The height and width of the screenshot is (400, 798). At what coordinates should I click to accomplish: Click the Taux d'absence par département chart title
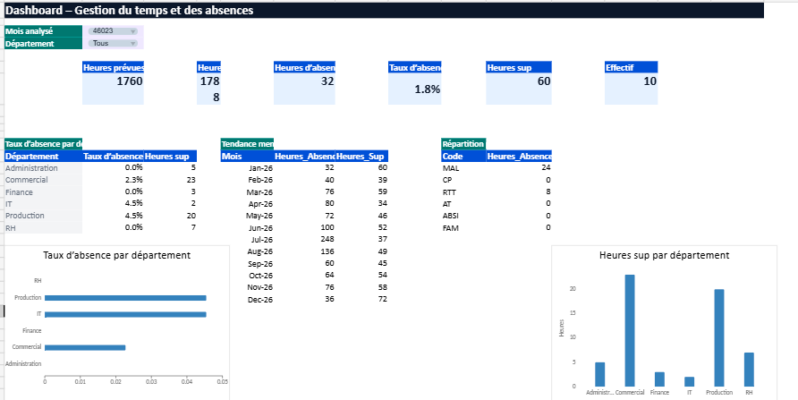pyautogui.click(x=117, y=255)
